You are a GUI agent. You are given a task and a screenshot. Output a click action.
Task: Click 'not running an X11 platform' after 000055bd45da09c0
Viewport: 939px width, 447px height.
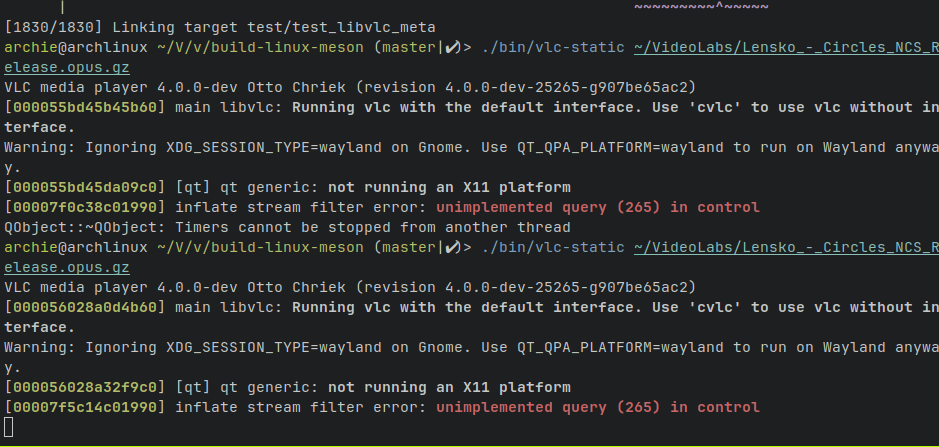click(x=449, y=188)
